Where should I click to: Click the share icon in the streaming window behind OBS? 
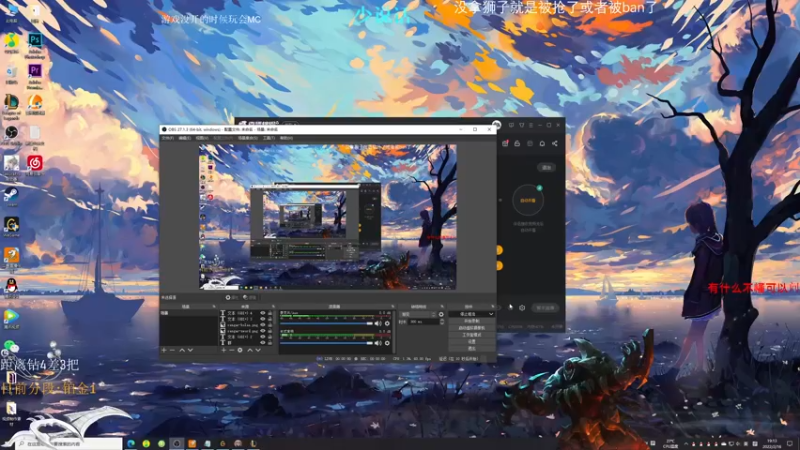coord(555,143)
